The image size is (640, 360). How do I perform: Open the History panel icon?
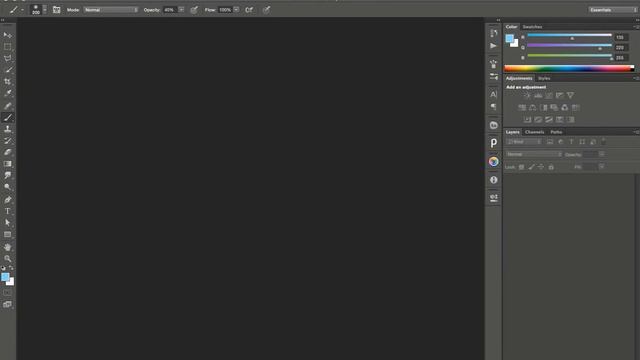coord(493,33)
